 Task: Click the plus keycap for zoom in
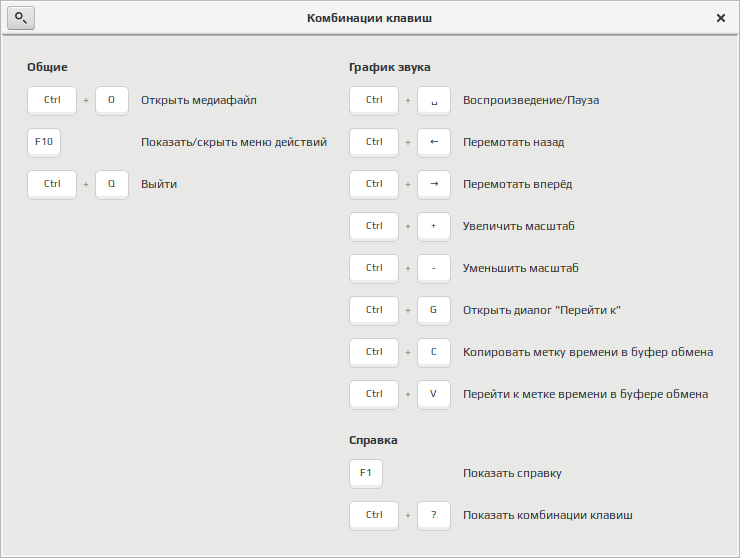434,226
